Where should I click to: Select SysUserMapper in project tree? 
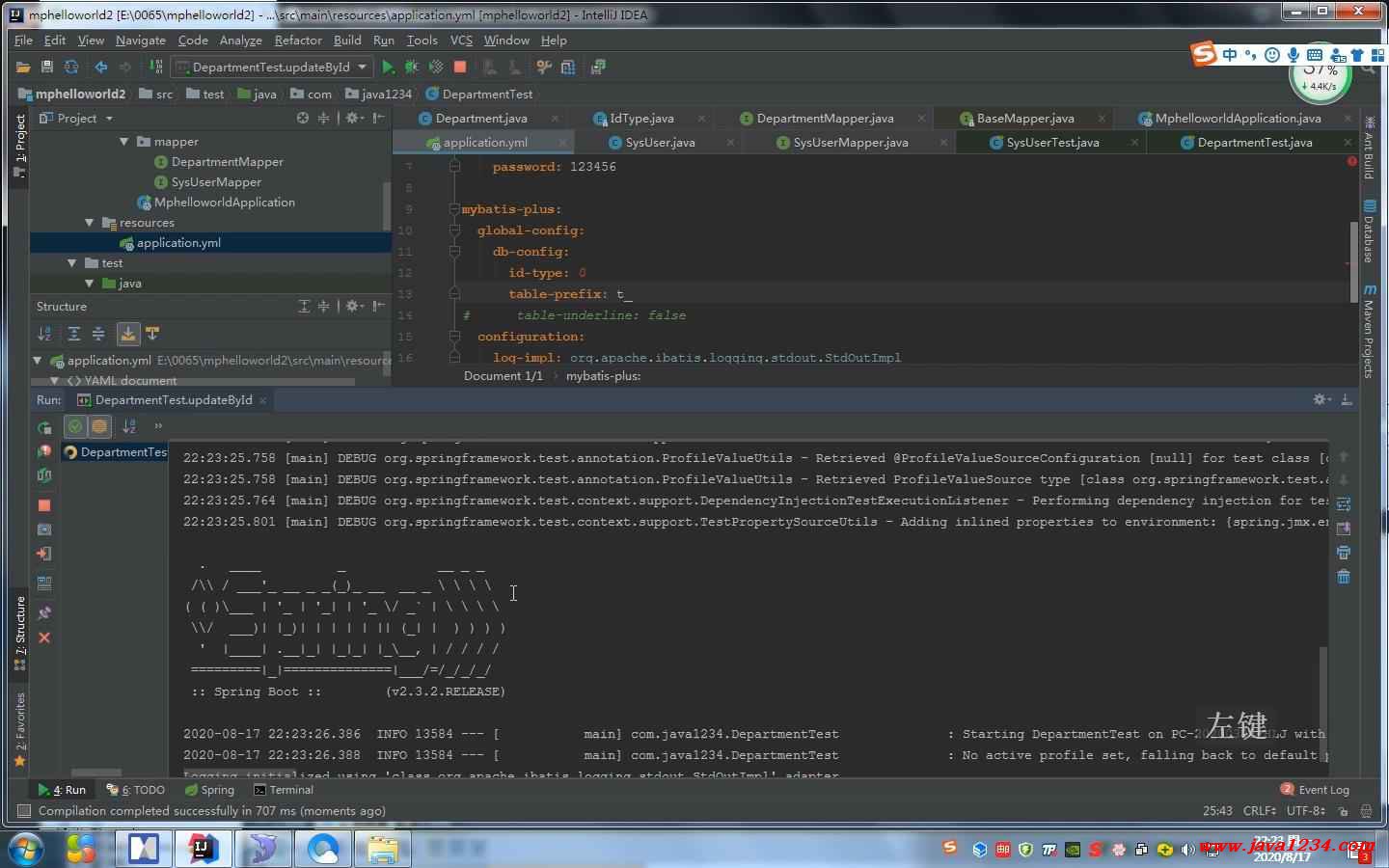point(216,182)
